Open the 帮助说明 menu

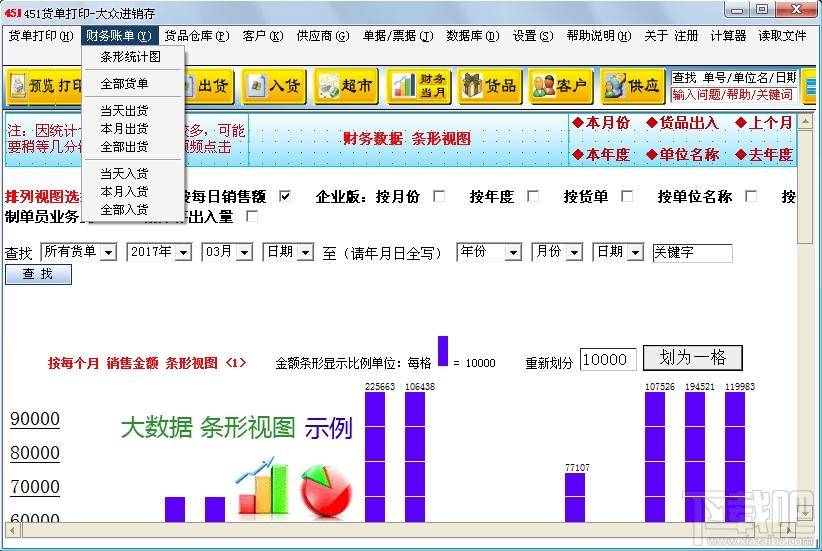coord(599,36)
